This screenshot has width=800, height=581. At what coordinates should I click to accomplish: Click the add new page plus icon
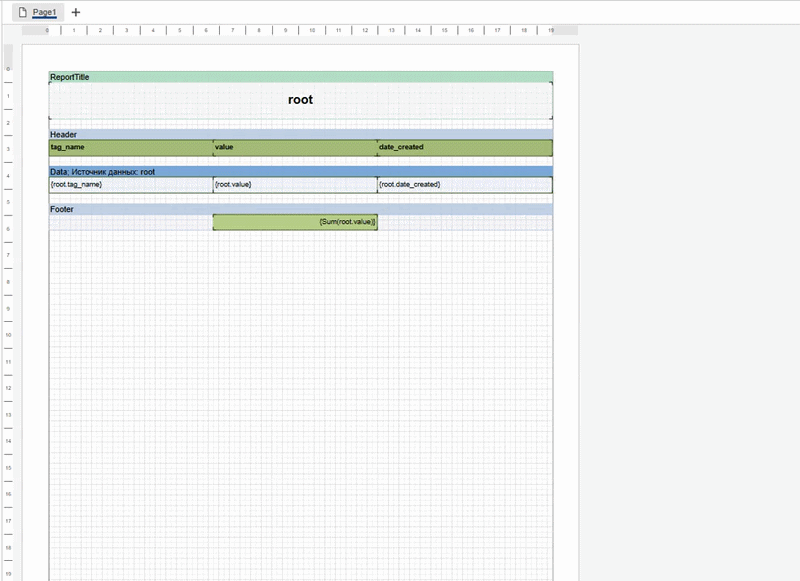coord(76,12)
